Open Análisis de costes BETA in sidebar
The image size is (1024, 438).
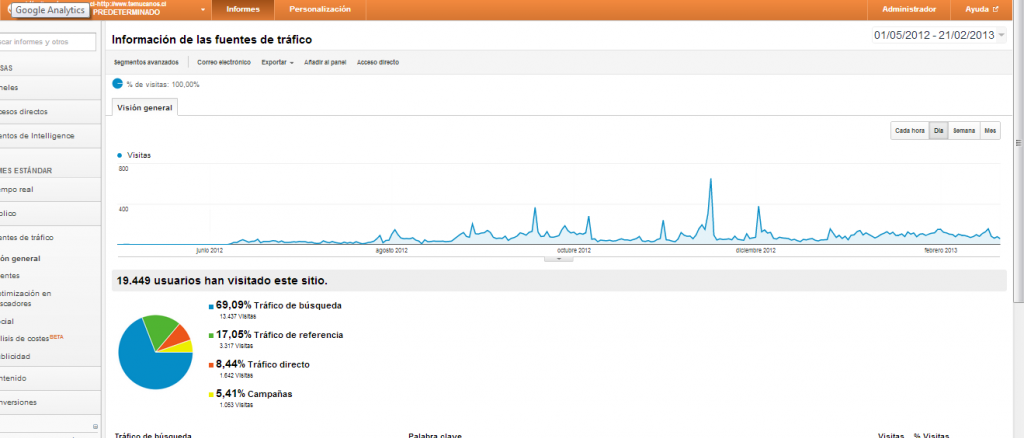pyautogui.click(x=32, y=338)
